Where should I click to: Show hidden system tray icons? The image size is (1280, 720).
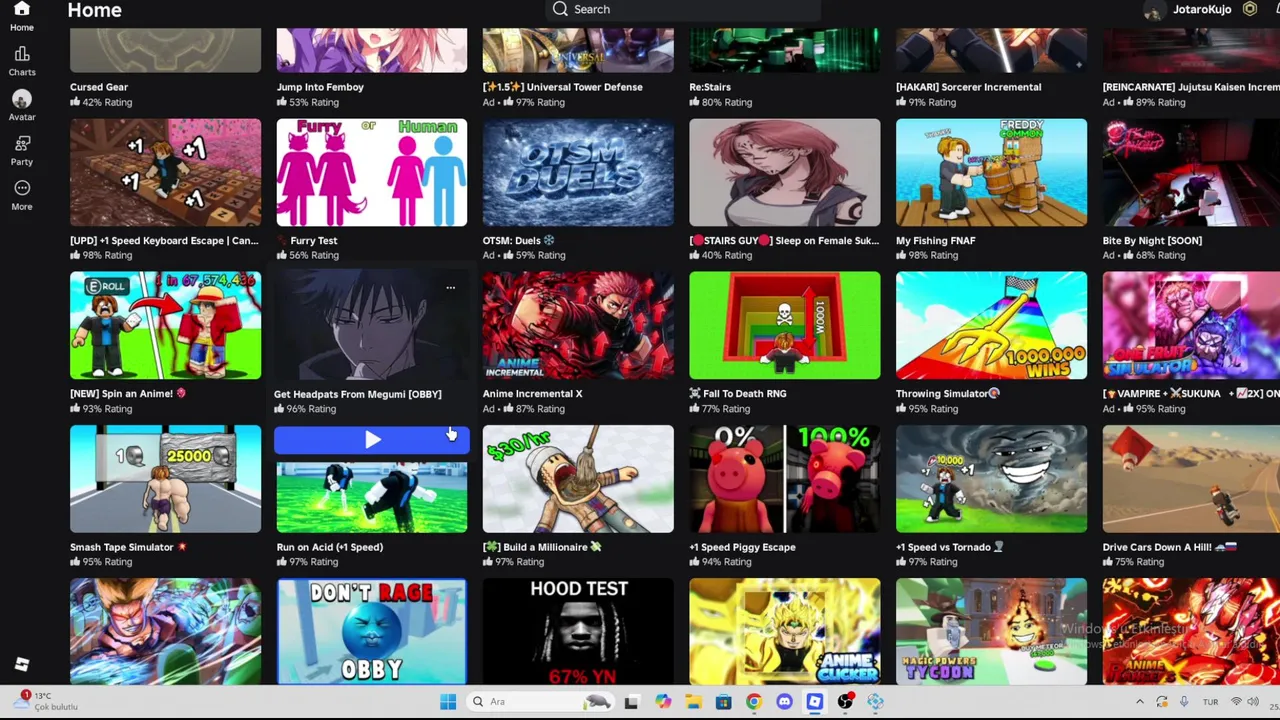1139,702
